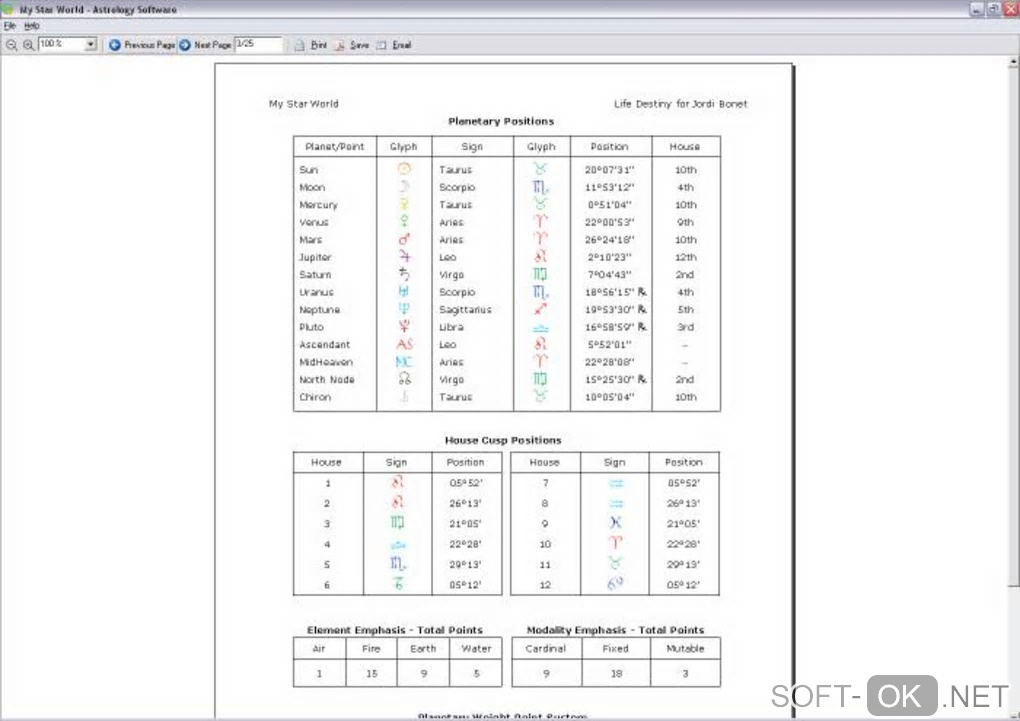Click the vertical scrollbar thumb
Image resolution: width=1020 pixels, height=721 pixels.
[x=1013, y=325]
